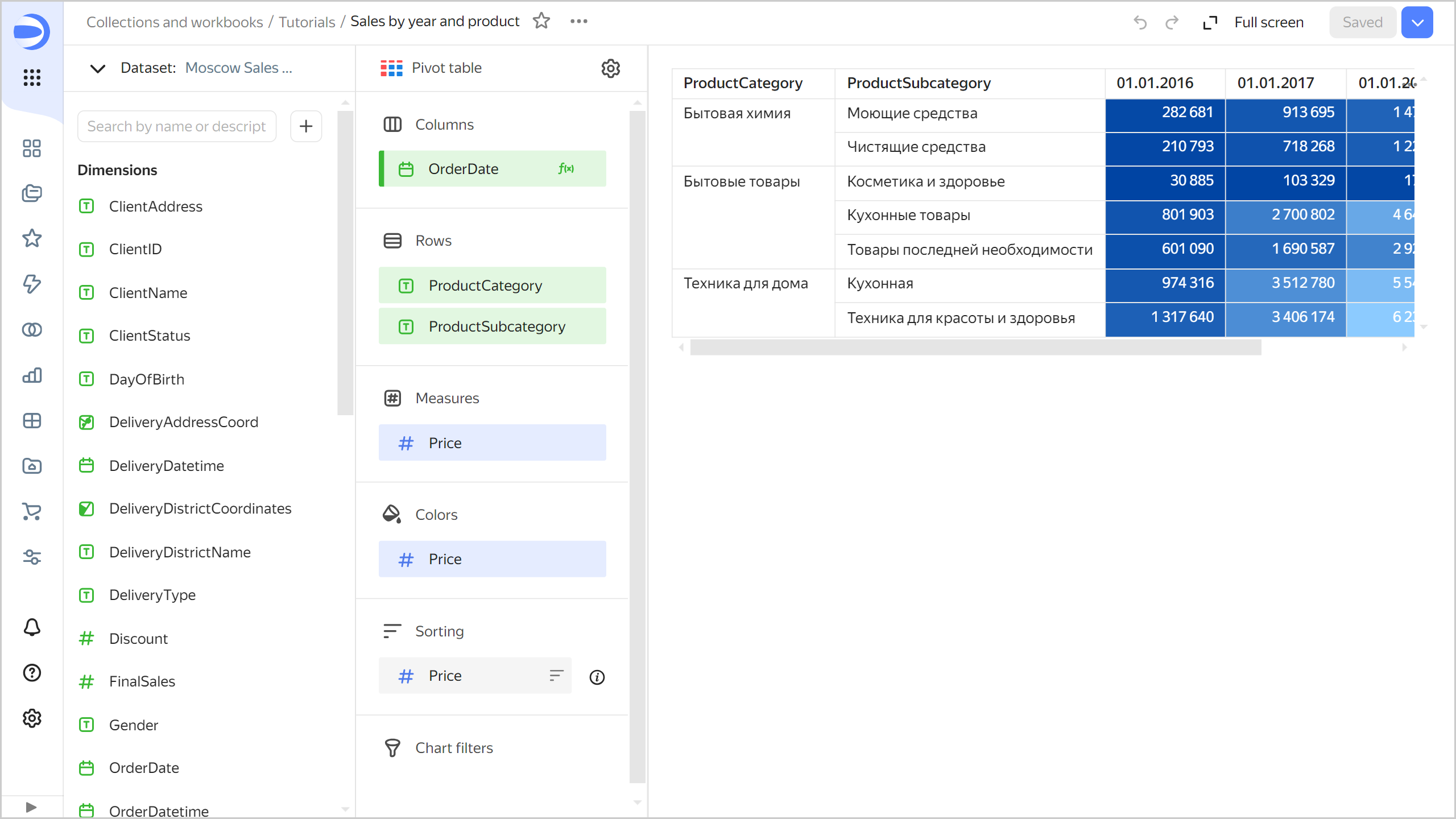1456x819 pixels.
Task: Go to Tutorials breadcrumb
Action: (307, 22)
